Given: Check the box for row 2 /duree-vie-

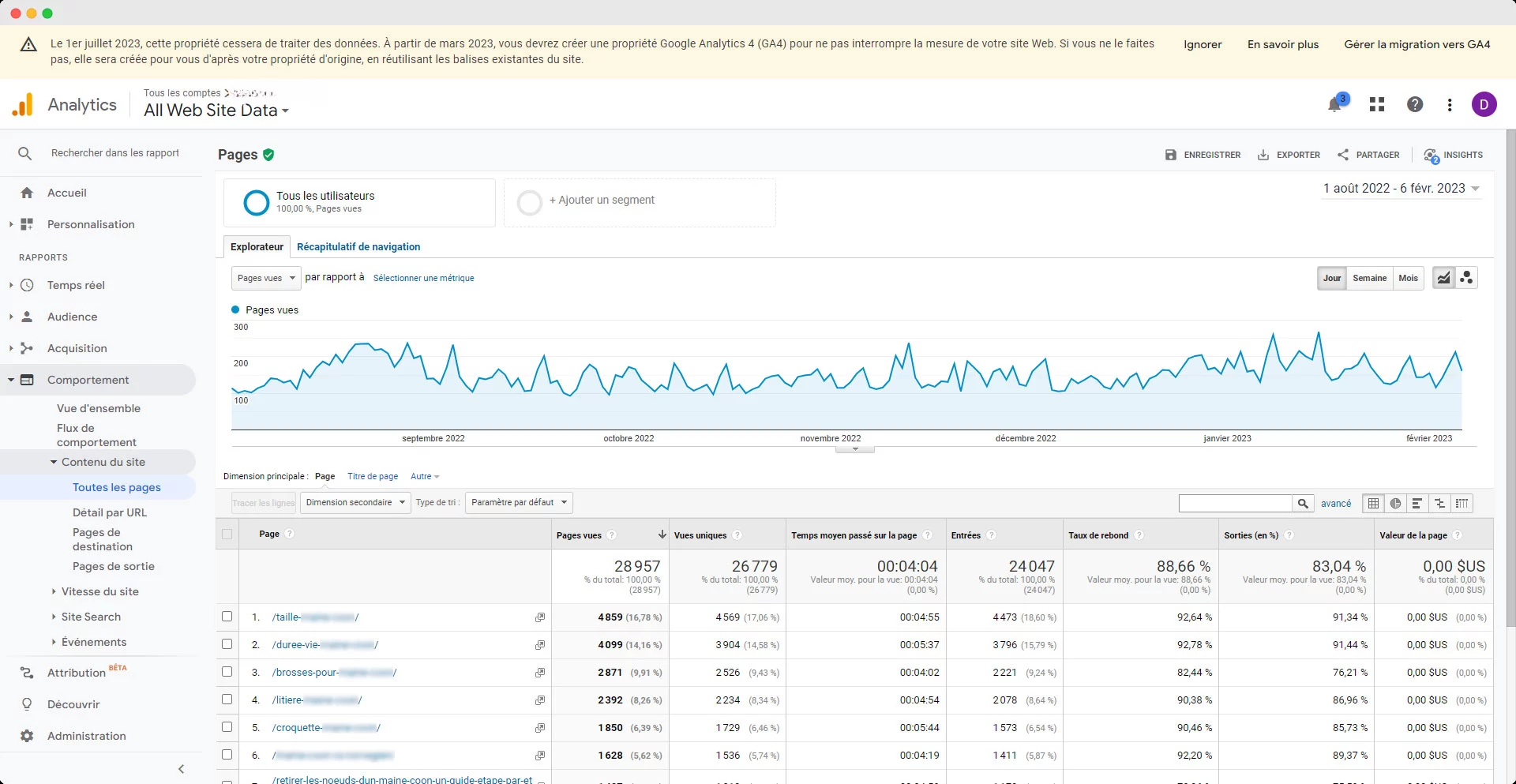Looking at the screenshot, I should click(227, 644).
